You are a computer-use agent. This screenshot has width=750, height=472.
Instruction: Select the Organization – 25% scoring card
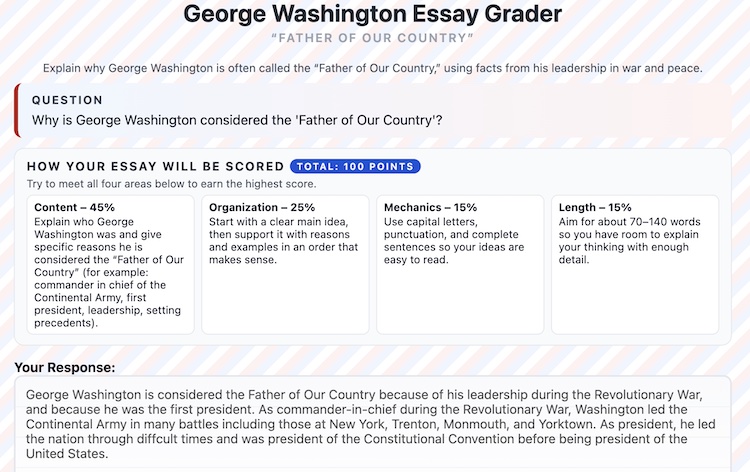285,264
